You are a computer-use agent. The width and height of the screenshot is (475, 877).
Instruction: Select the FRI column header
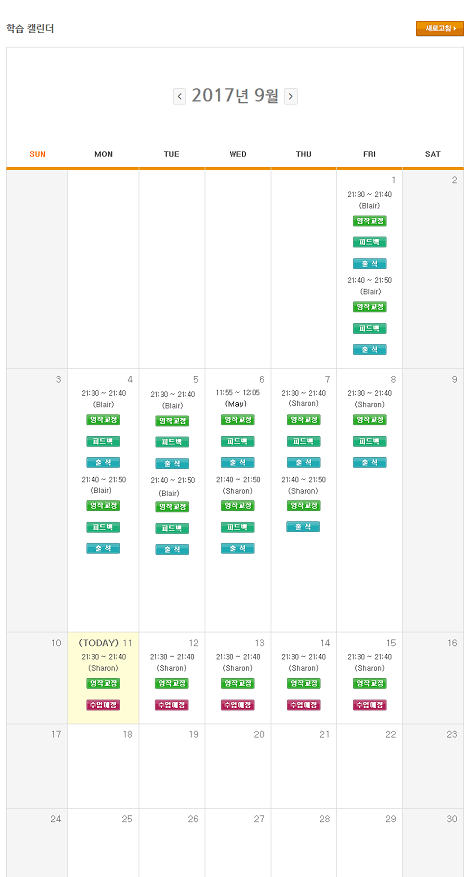tap(369, 154)
